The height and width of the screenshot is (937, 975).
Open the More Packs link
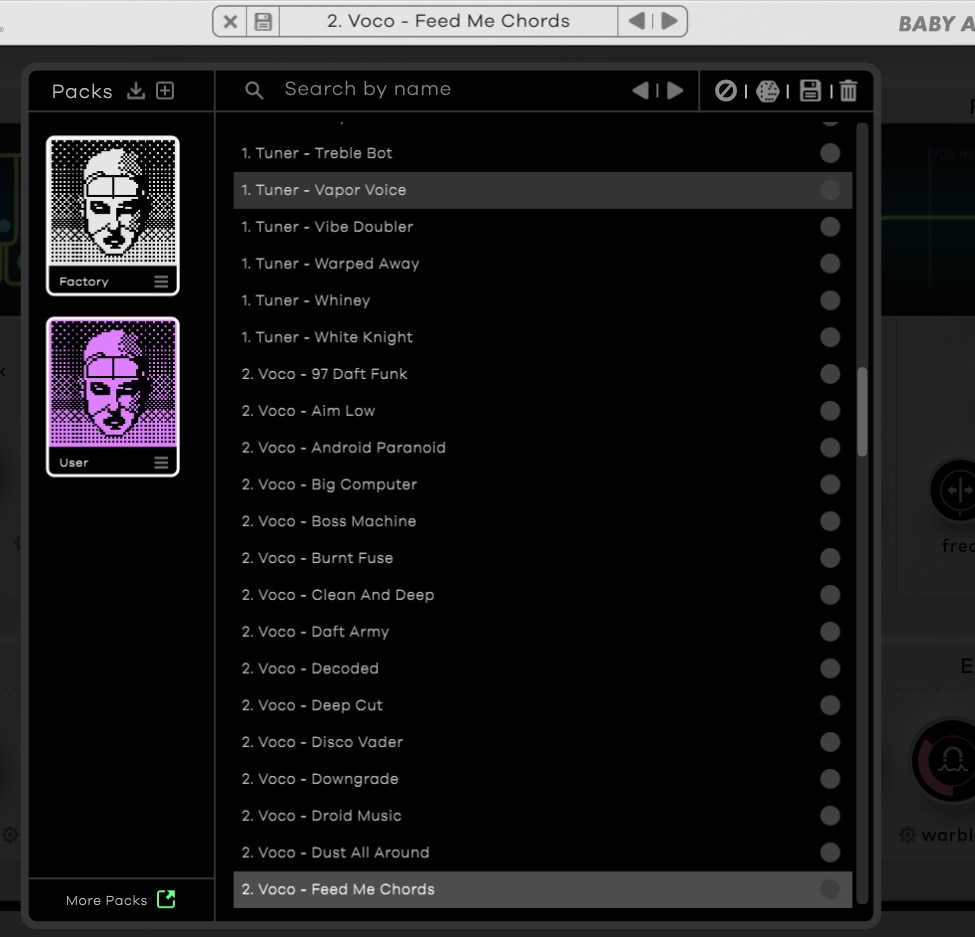coord(120,900)
